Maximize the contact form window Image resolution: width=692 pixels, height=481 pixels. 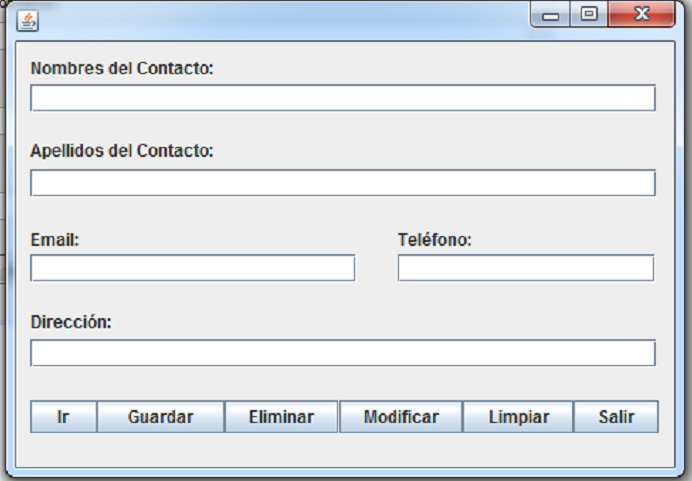point(589,14)
